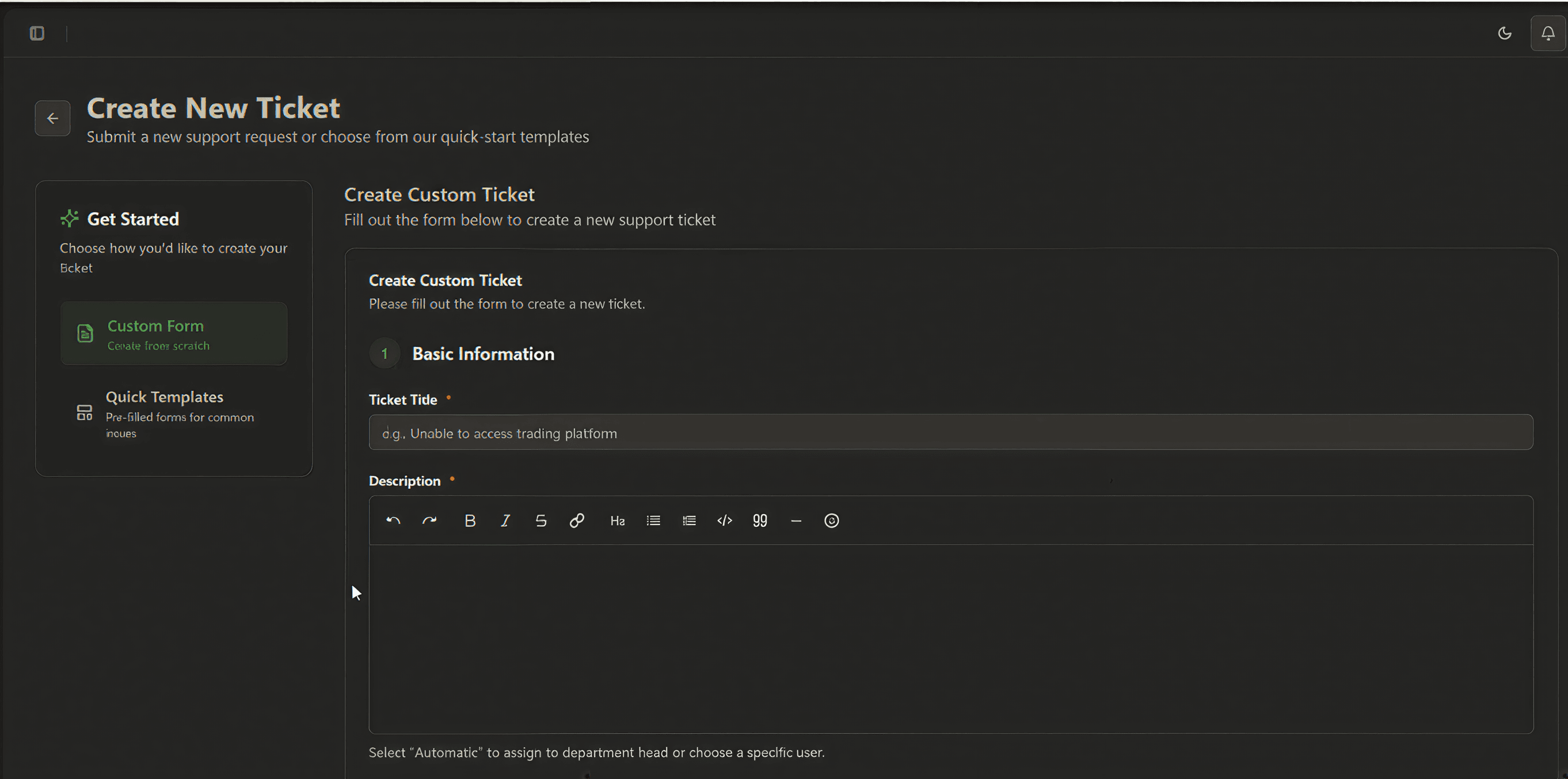Click the redo icon in the editor toolbar
This screenshot has width=1568, height=779.
click(x=430, y=520)
